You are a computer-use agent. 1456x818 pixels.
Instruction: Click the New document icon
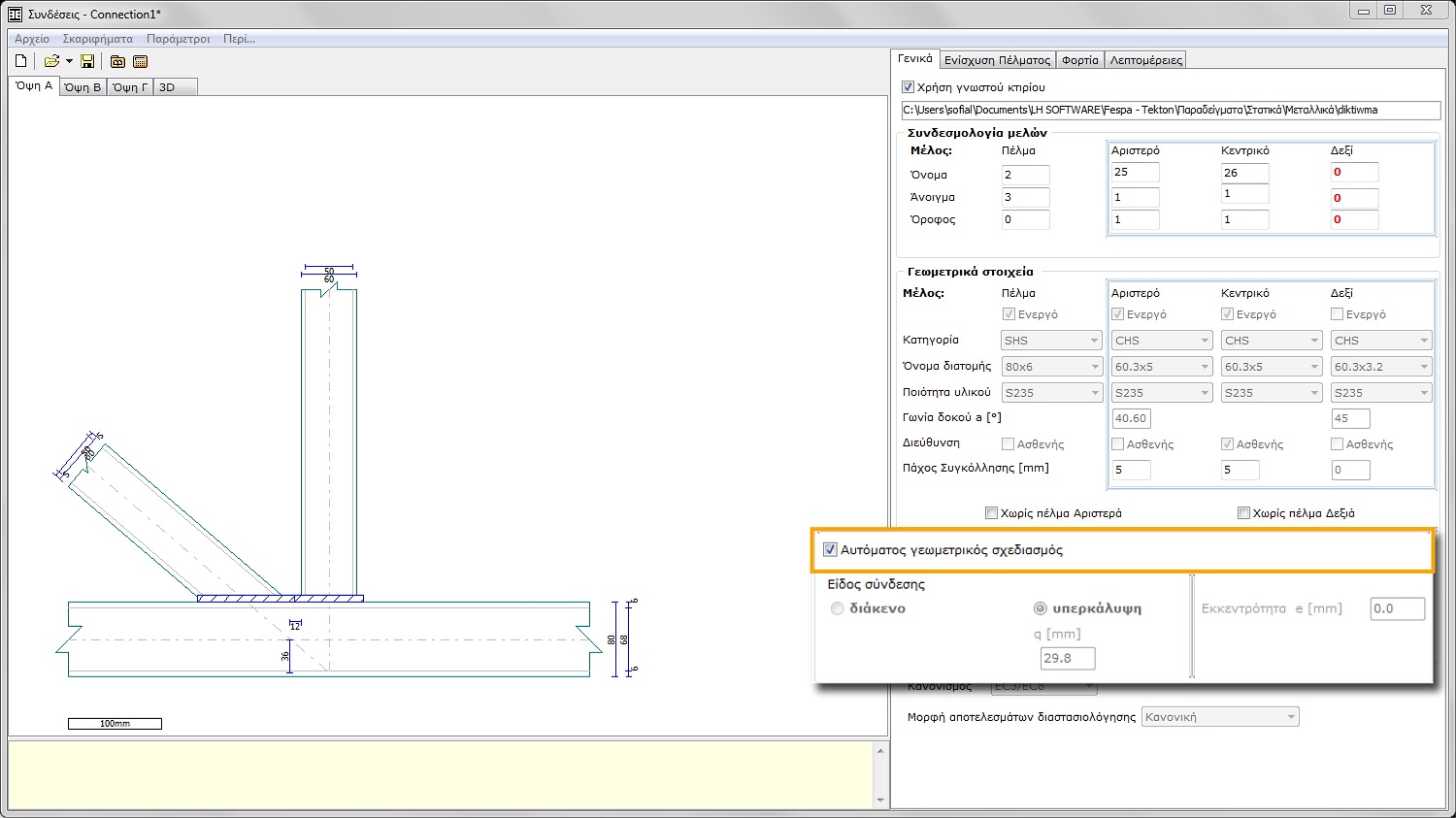(x=21, y=61)
